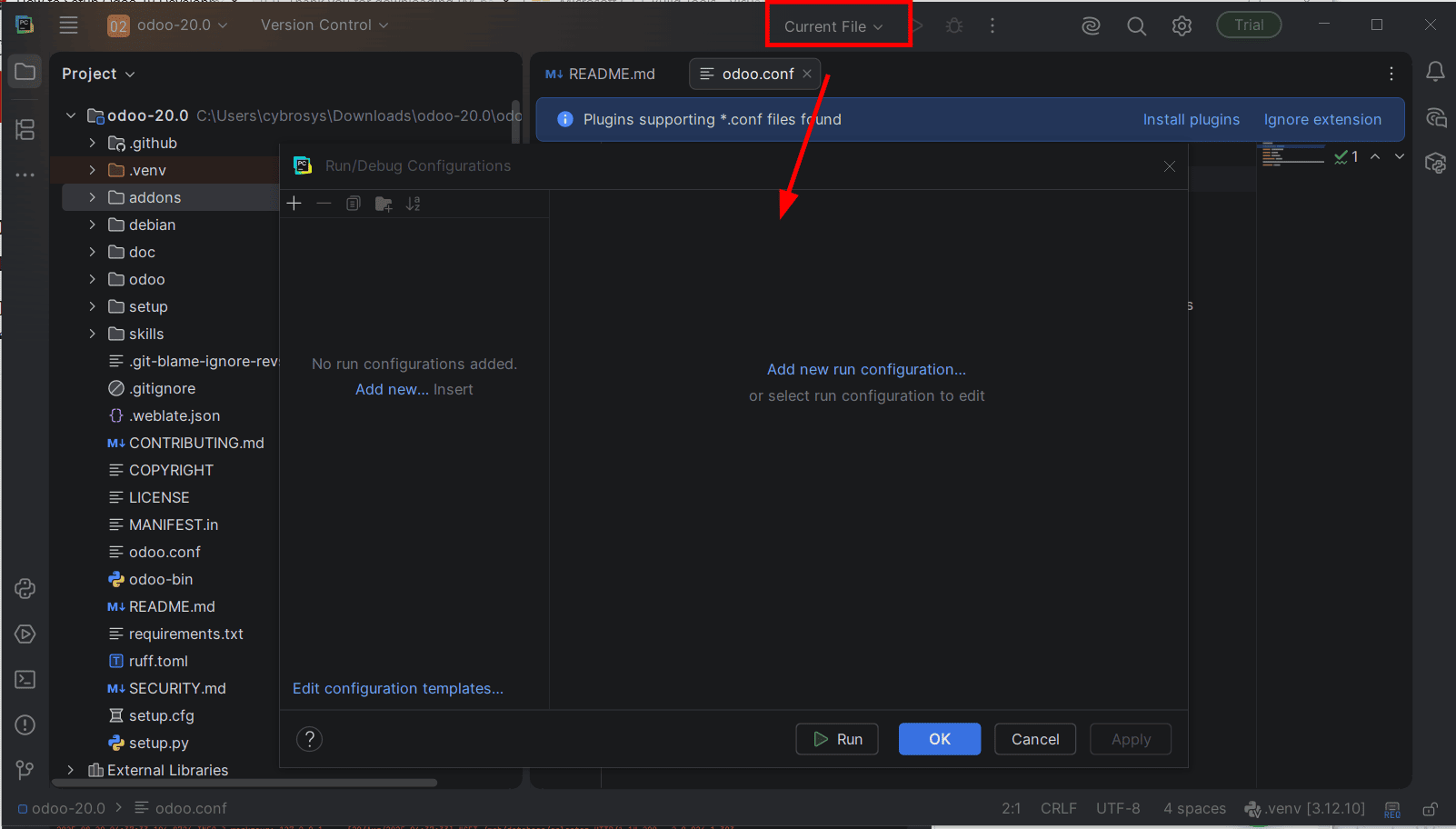Open the Problems tool window
Viewport: 1456px width, 829px height.
pyautogui.click(x=25, y=724)
